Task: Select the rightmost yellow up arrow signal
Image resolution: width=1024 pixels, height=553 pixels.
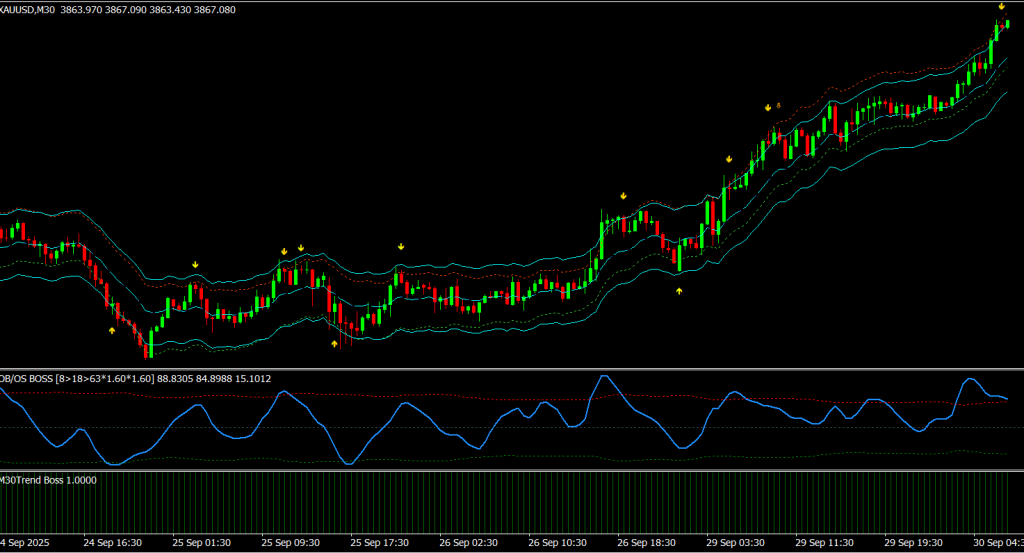Action: pos(679,290)
